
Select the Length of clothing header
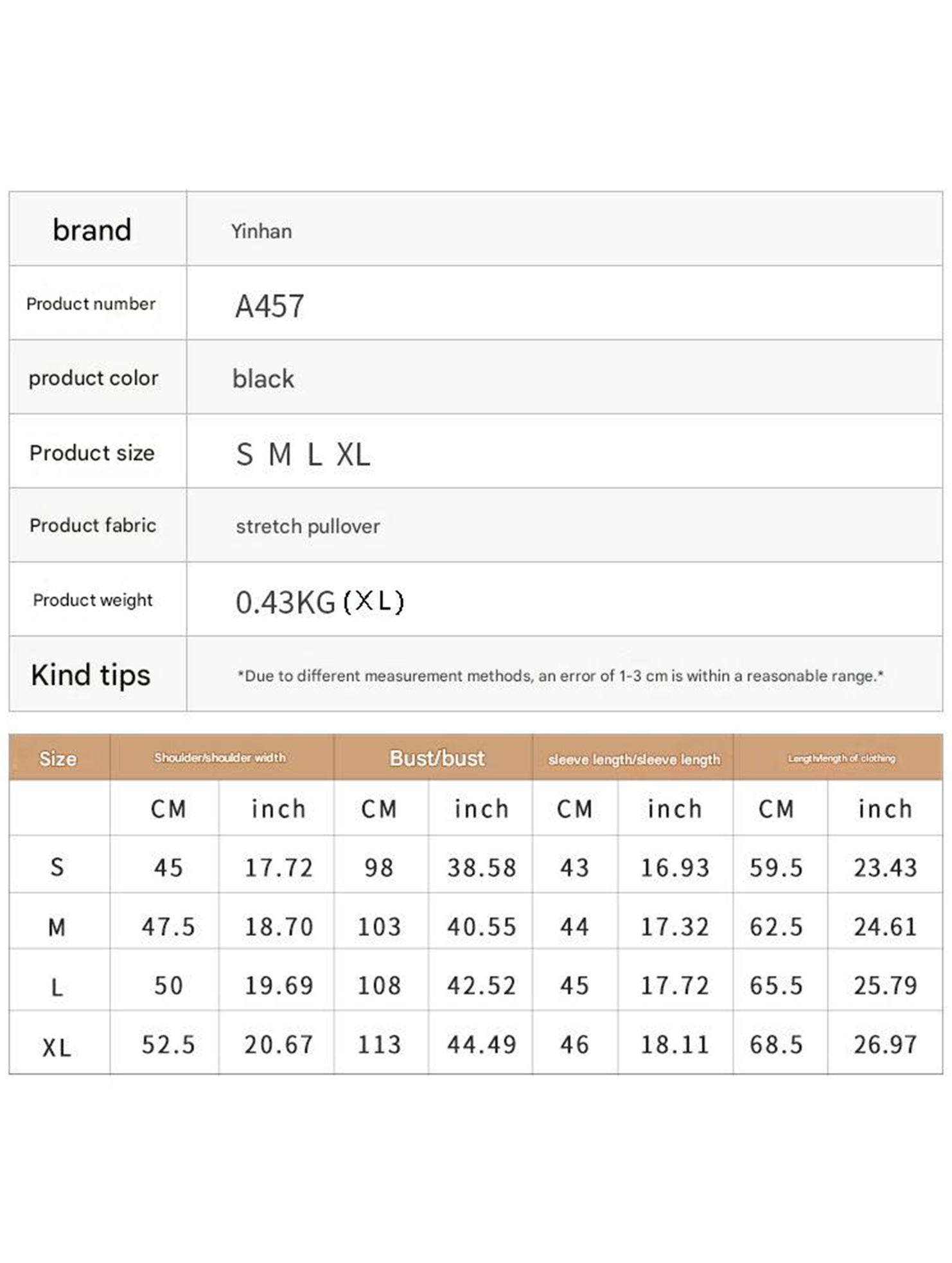point(841,759)
